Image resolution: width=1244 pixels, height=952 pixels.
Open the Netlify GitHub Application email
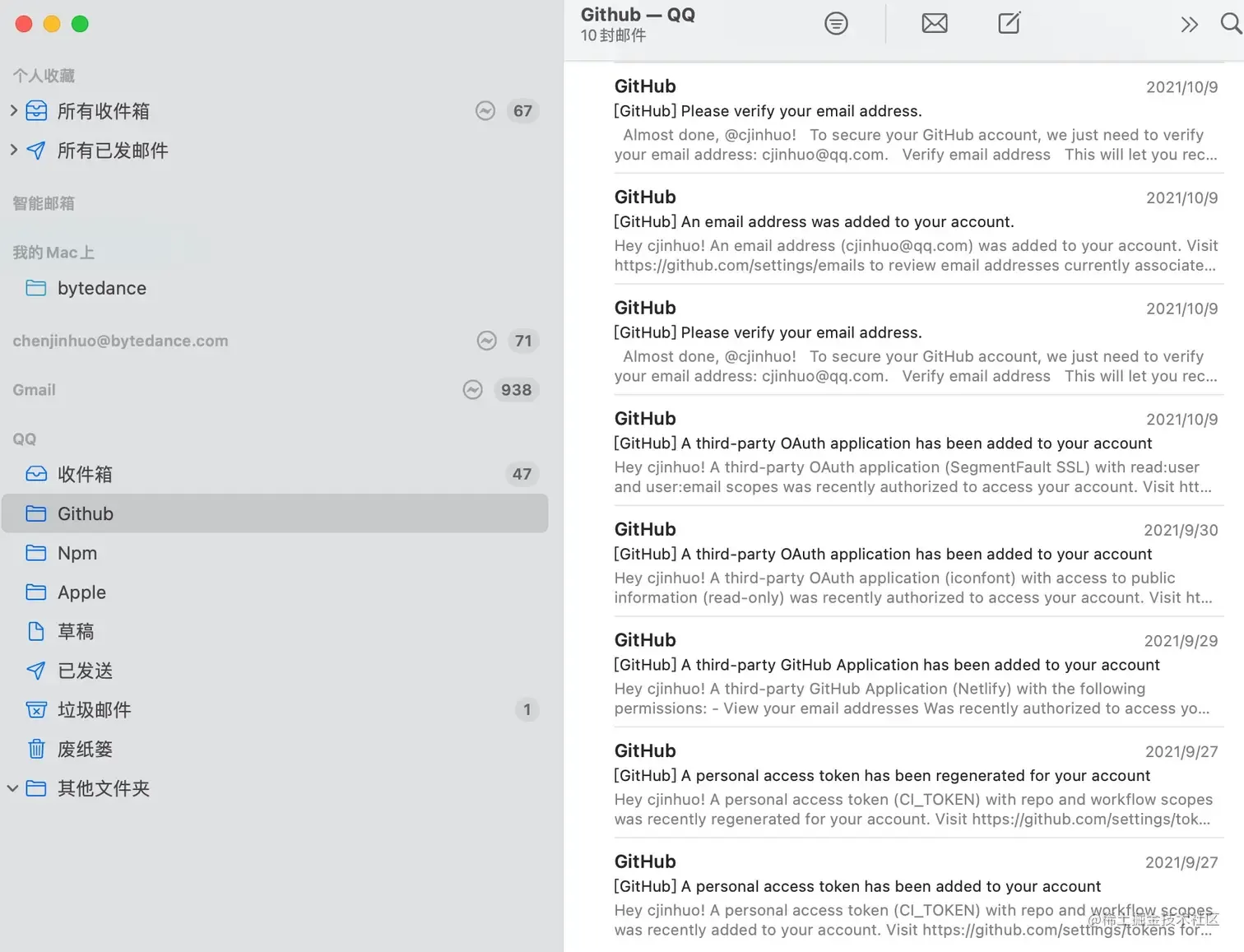tap(915, 675)
